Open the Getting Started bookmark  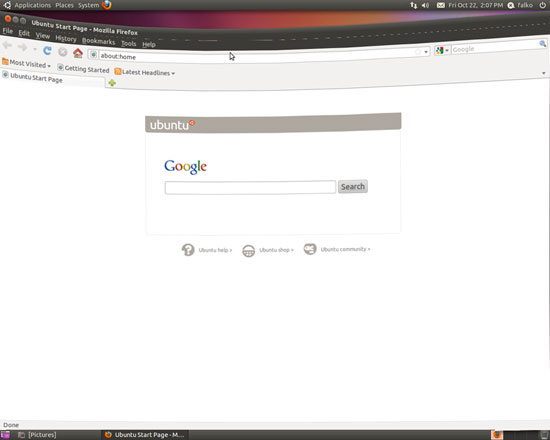tap(83, 69)
